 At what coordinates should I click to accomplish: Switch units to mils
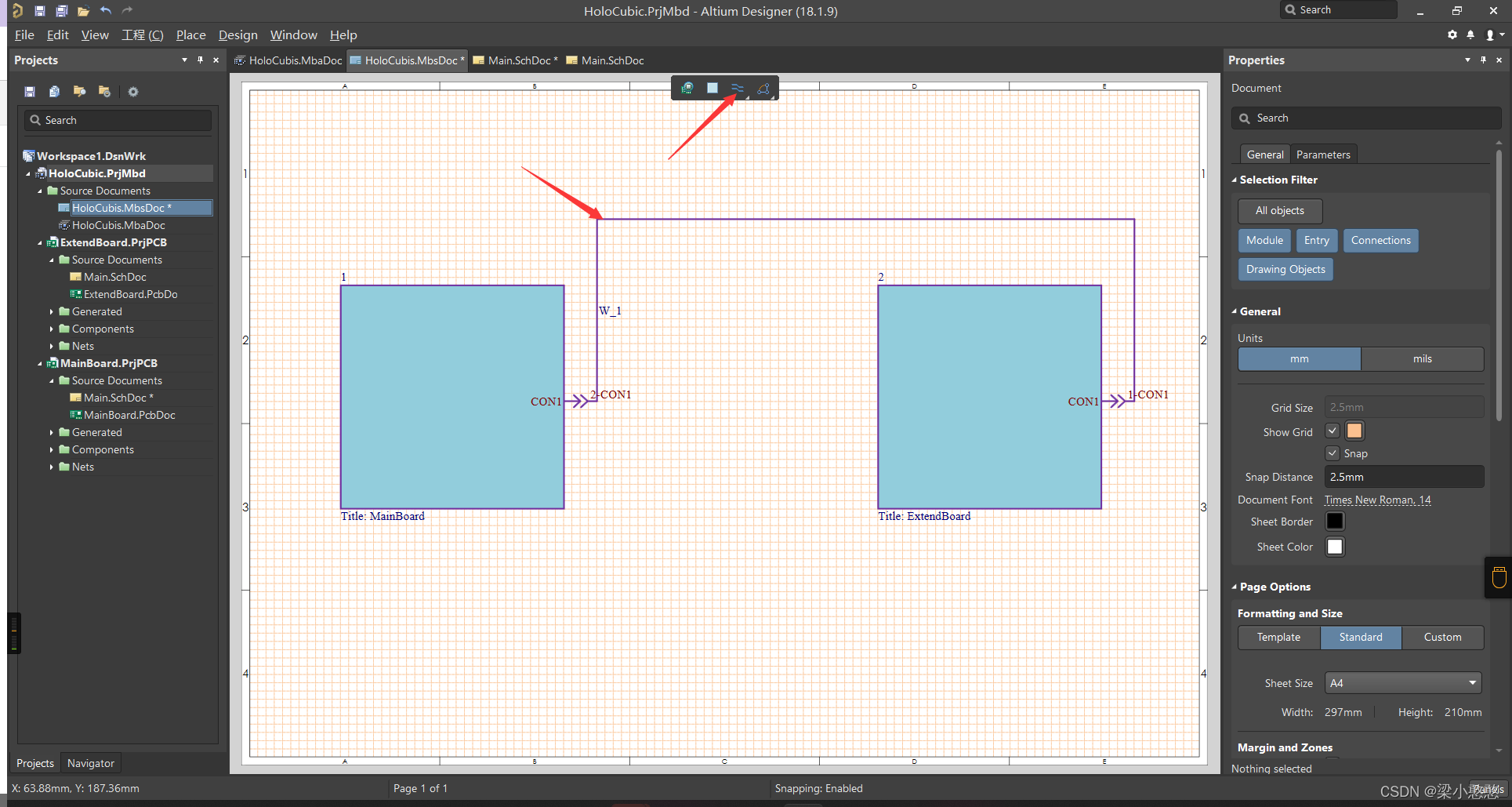tap(1422, 359)
